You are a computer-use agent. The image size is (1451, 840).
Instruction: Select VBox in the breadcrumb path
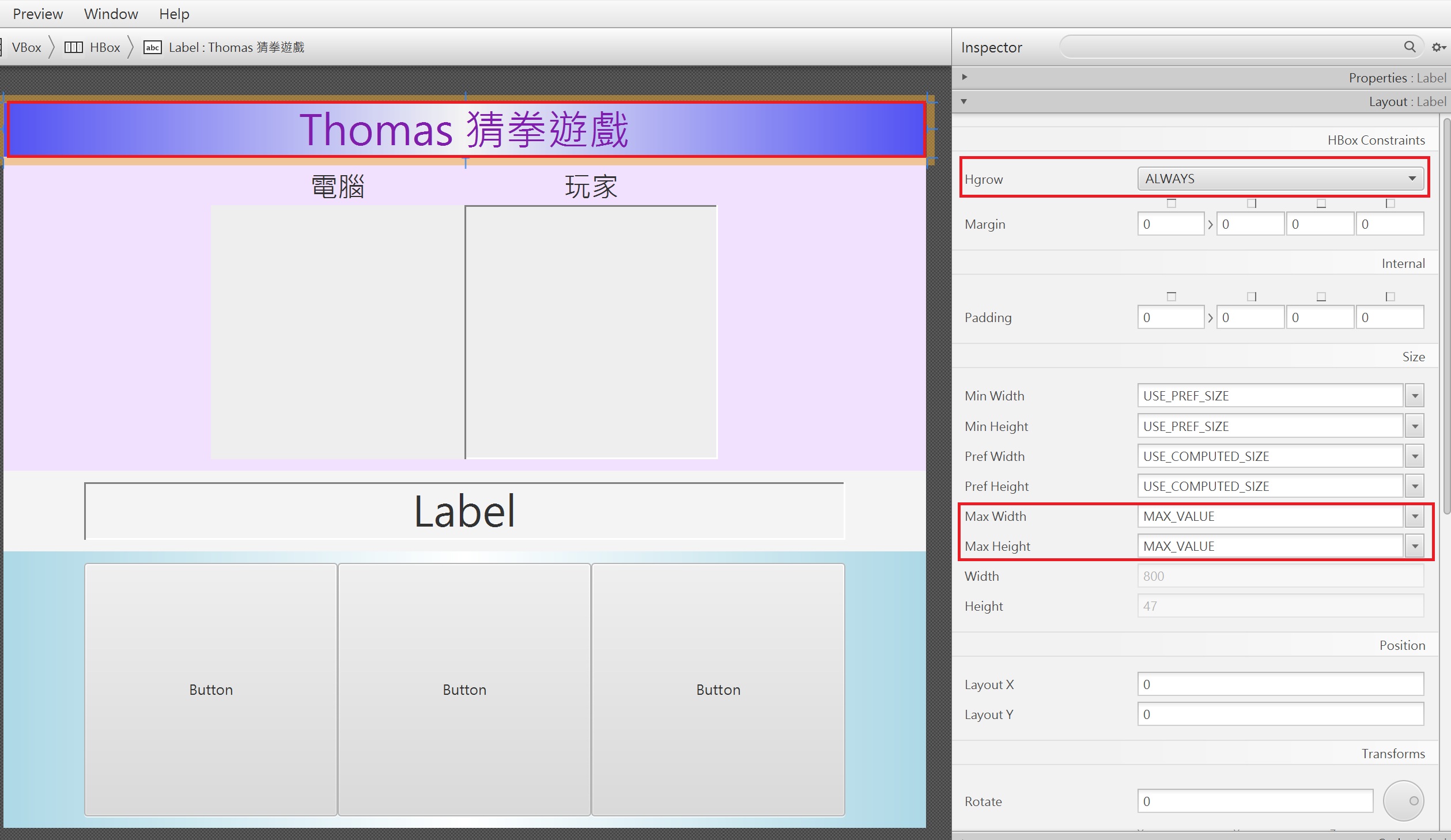(27, 47)
